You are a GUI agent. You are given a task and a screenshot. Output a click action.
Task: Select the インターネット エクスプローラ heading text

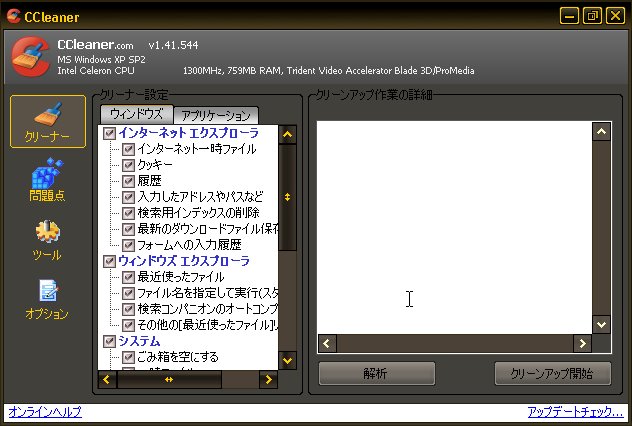click(188, 133)
